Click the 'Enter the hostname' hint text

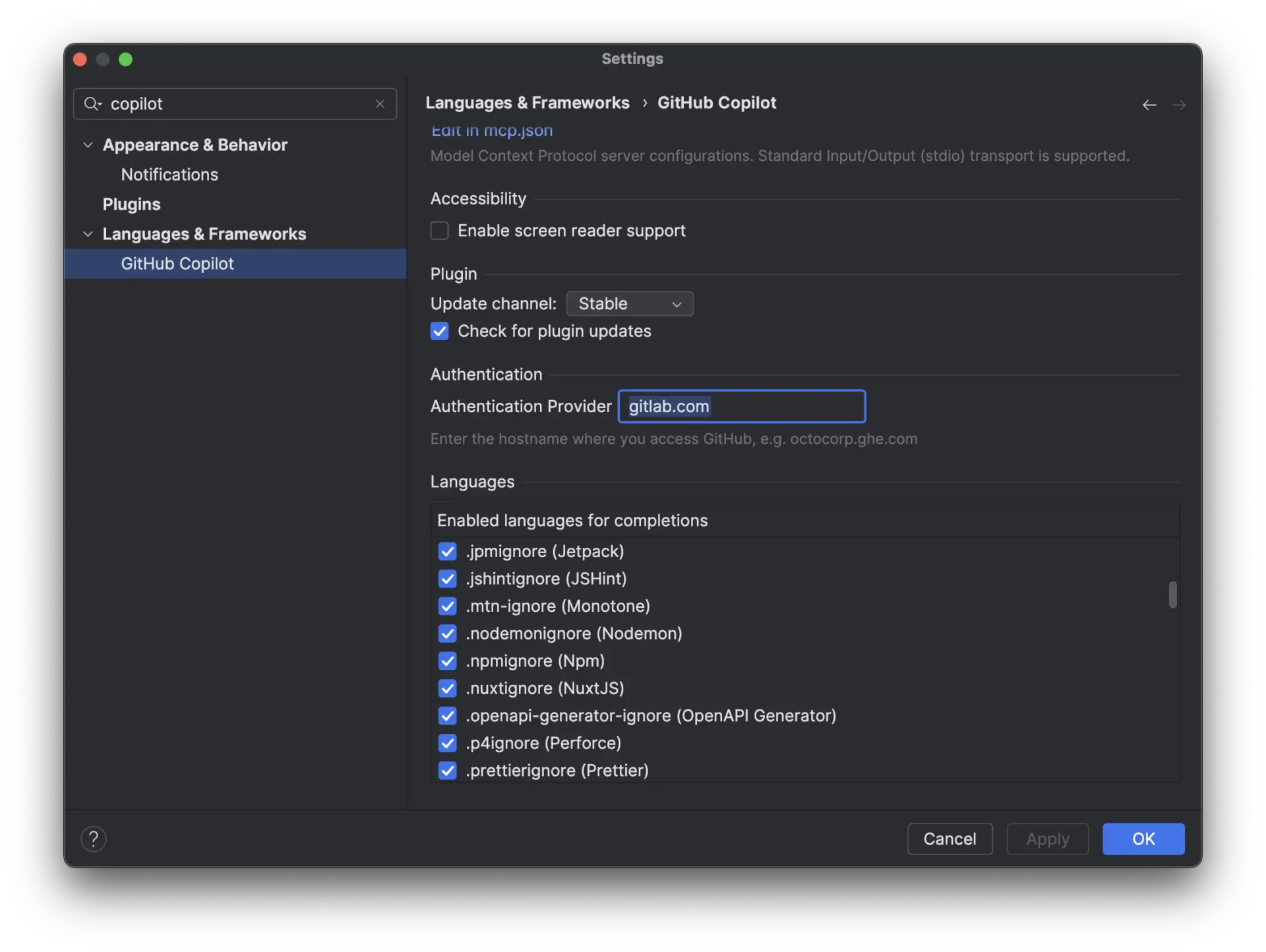674,438
